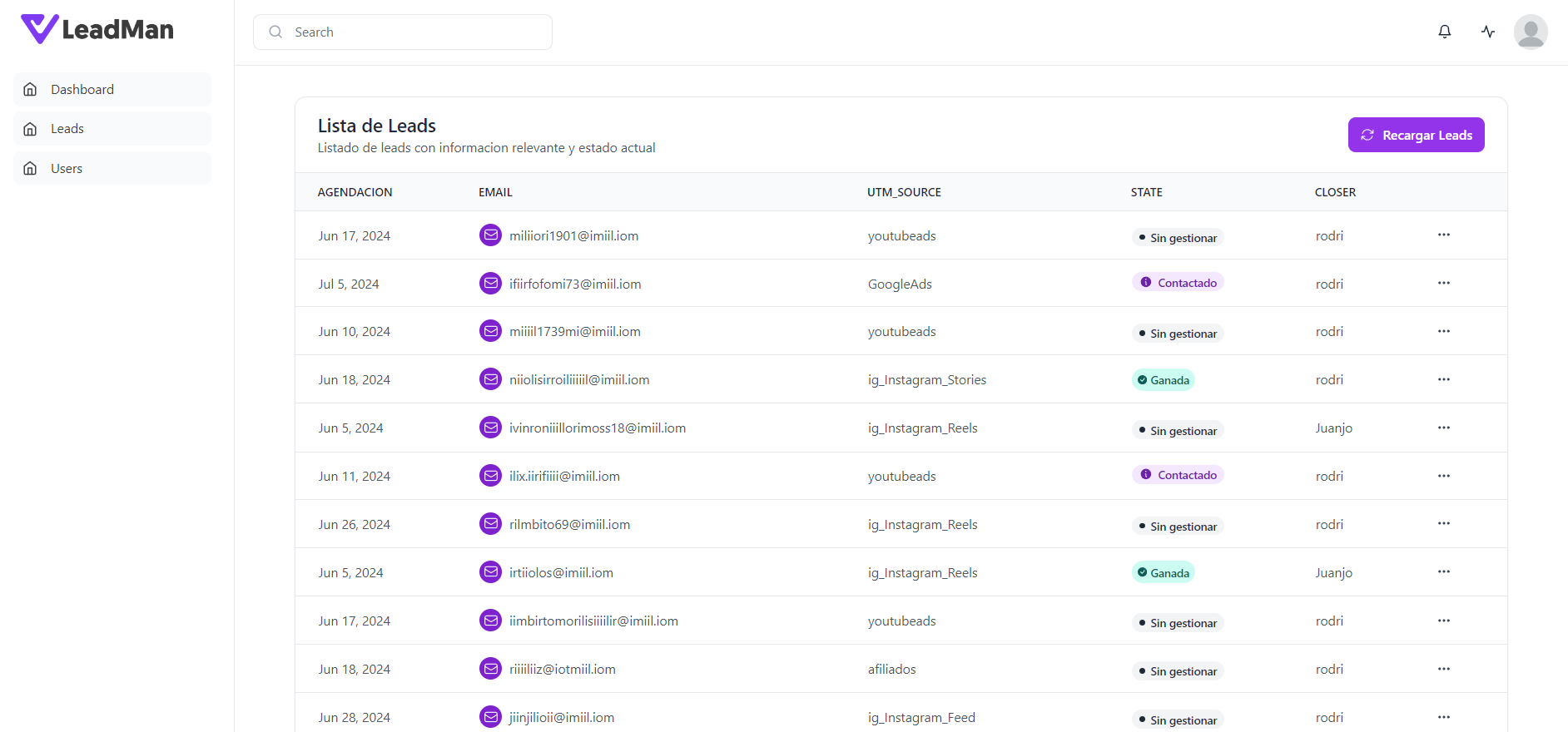This screenshot has height=732, width=1568.
Task: Click the STATE column header
Action: click(x=1146, y=192)
